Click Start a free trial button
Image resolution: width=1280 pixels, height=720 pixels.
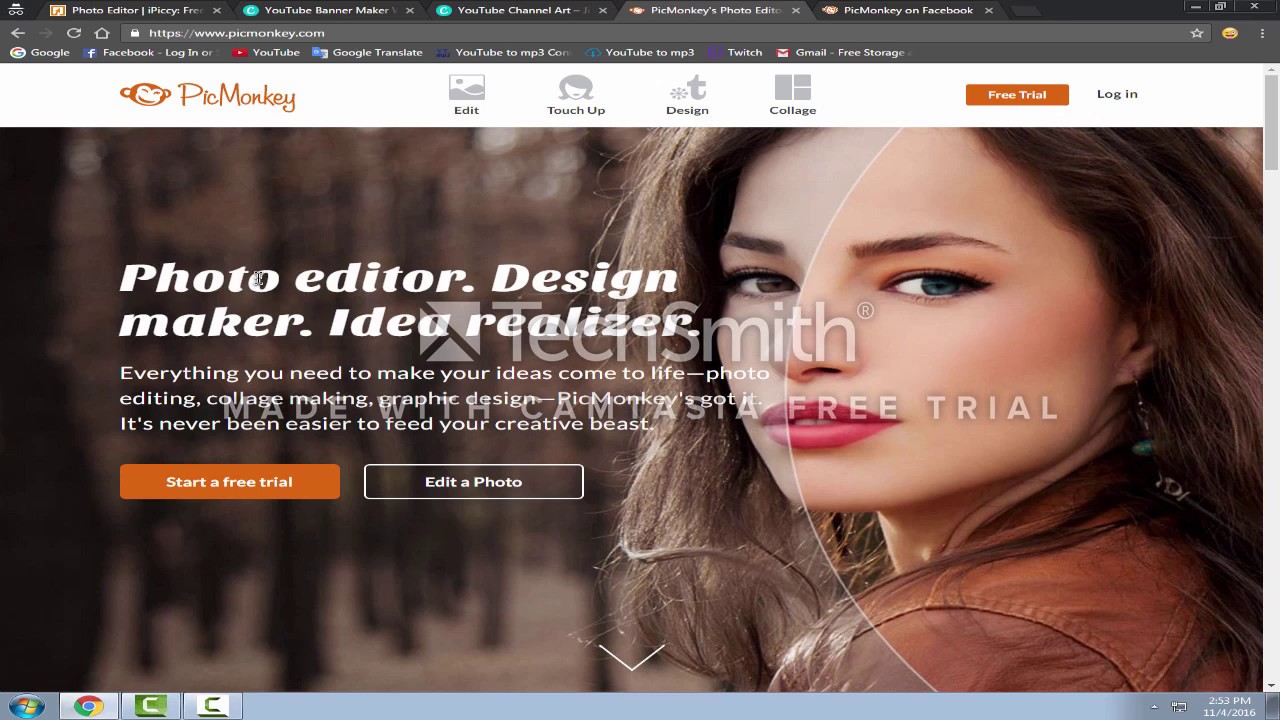[229, 482]
